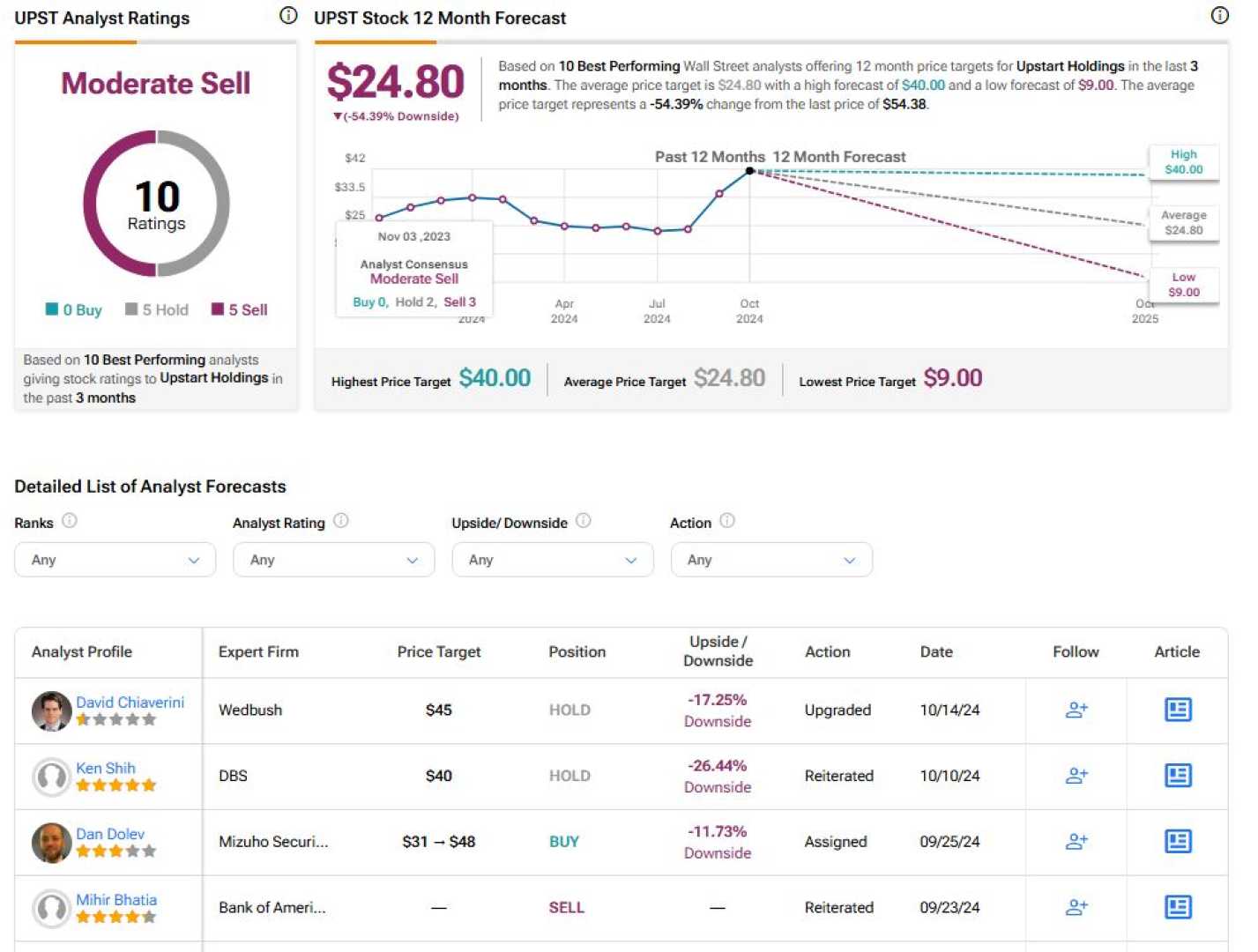Click the Upside/Downside filter info icon
Image resolution: width=1258 pixels, height=952 pixels.
[584, 521]
